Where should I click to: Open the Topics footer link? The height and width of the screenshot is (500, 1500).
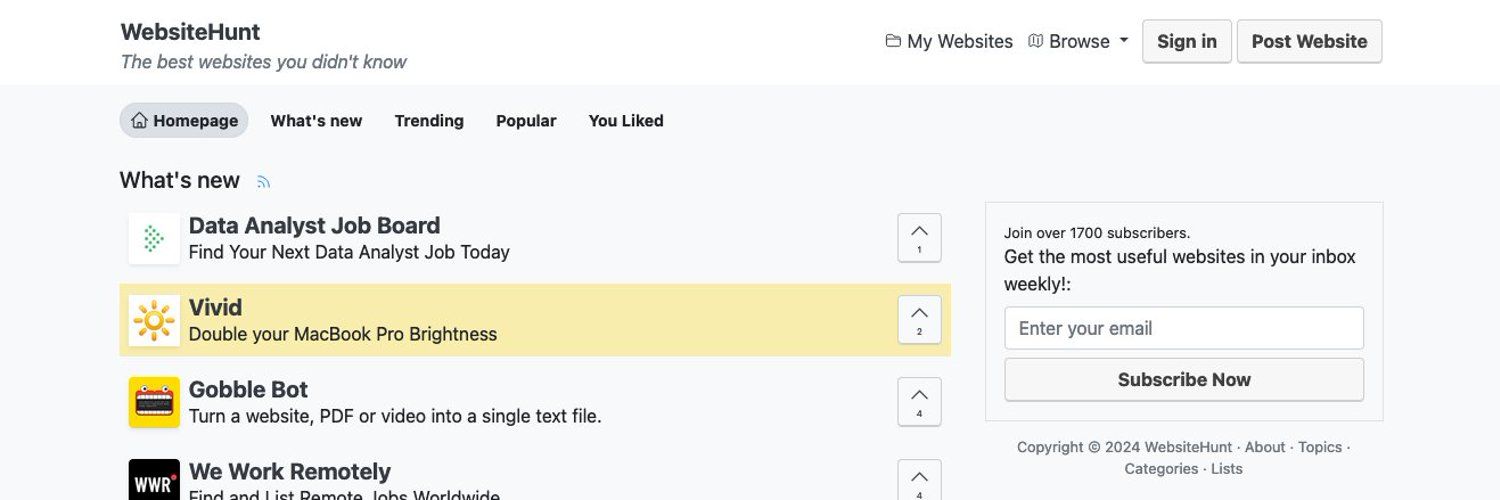pos(1320,447)
